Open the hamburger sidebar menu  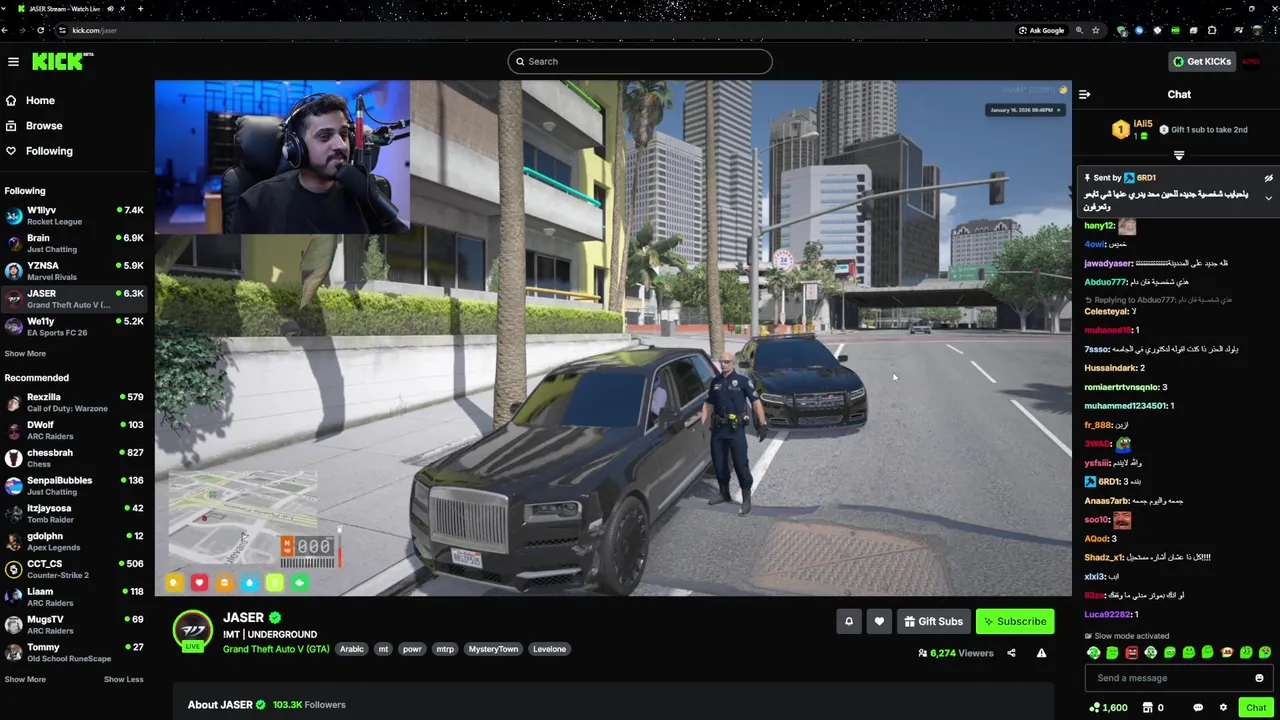[x=13, y=62]
